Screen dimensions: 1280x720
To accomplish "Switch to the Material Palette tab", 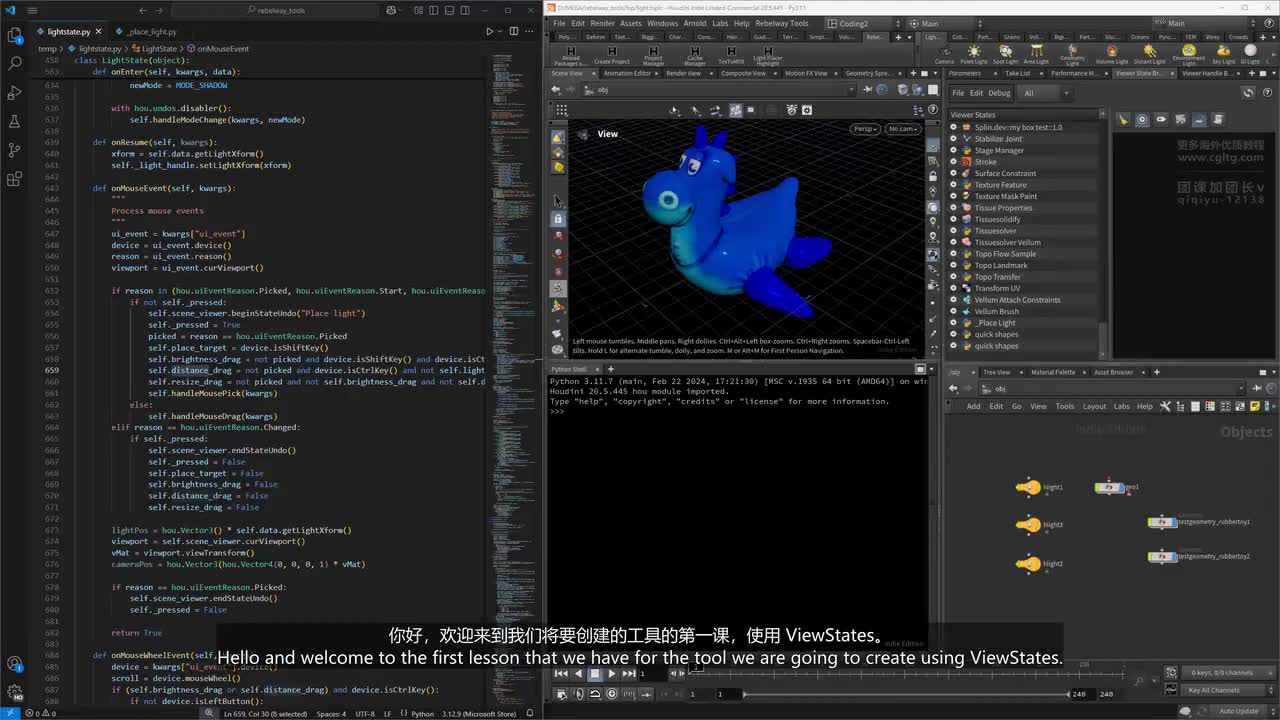I will click(1053, 372).
